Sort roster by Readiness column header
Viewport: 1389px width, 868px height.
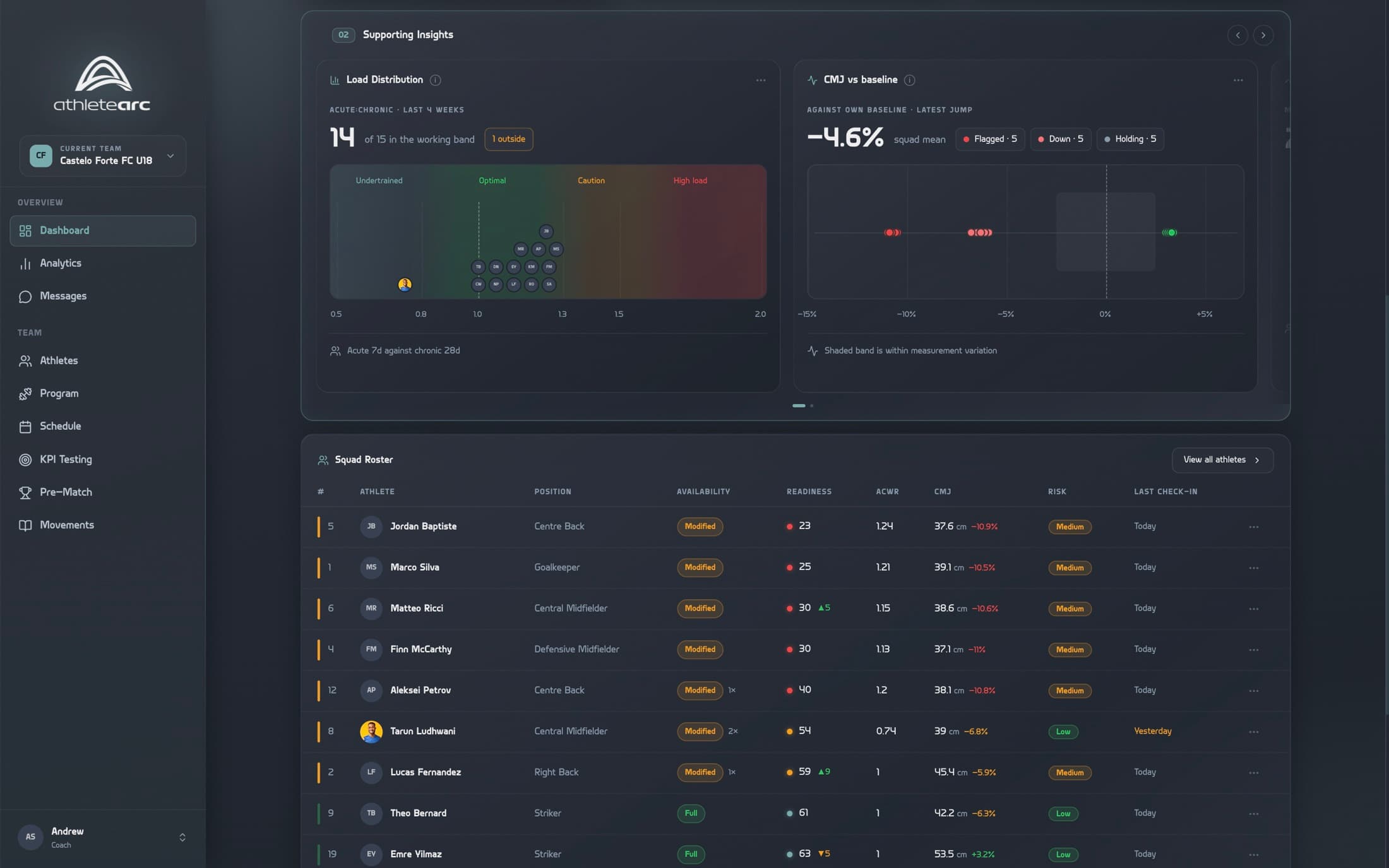point(809,492)
